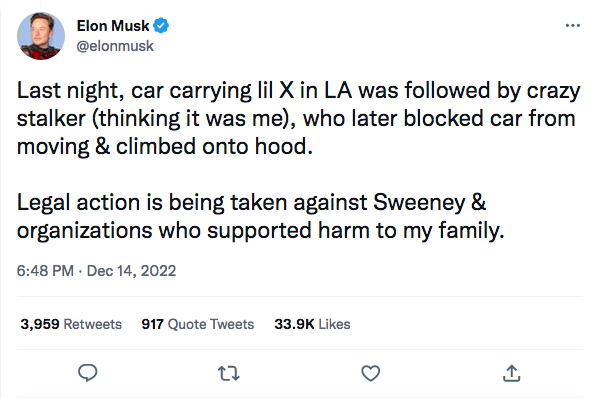This screenshot has height=398, width=598.
Task: Like the tweet with the heart icon
Action: 370,373
